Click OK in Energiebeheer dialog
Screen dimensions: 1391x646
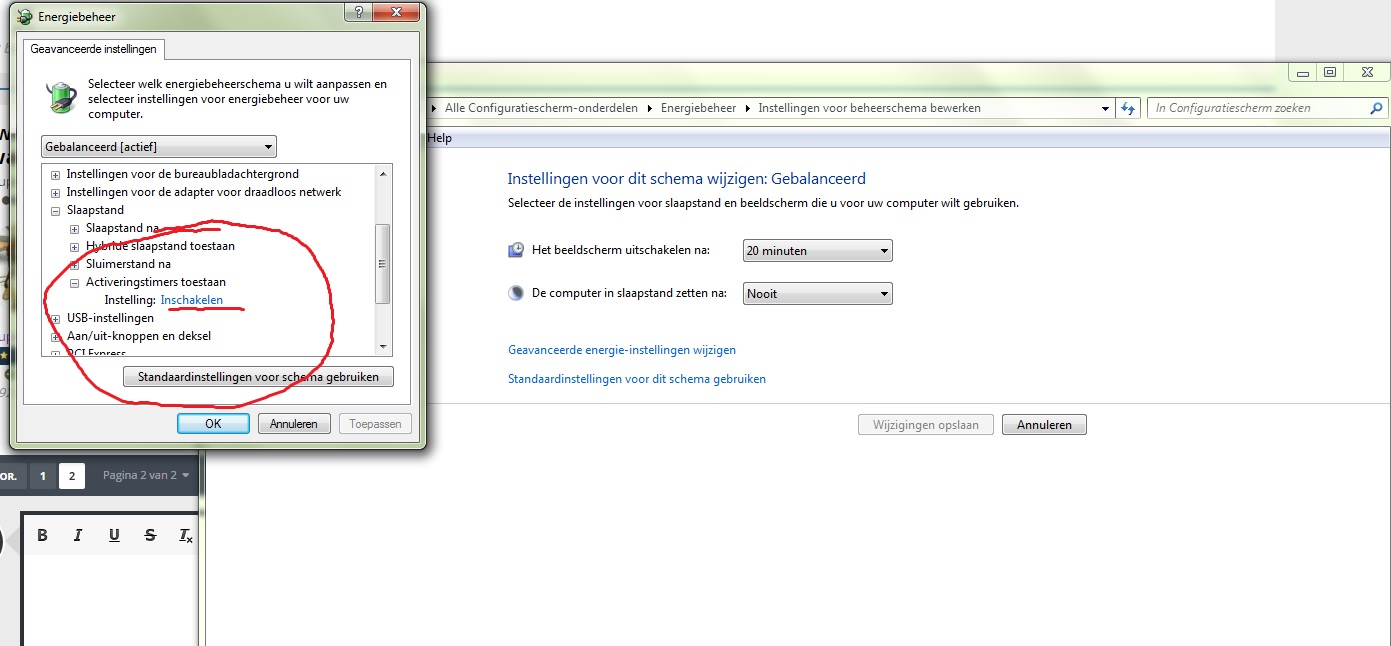[x=213, y=424]
